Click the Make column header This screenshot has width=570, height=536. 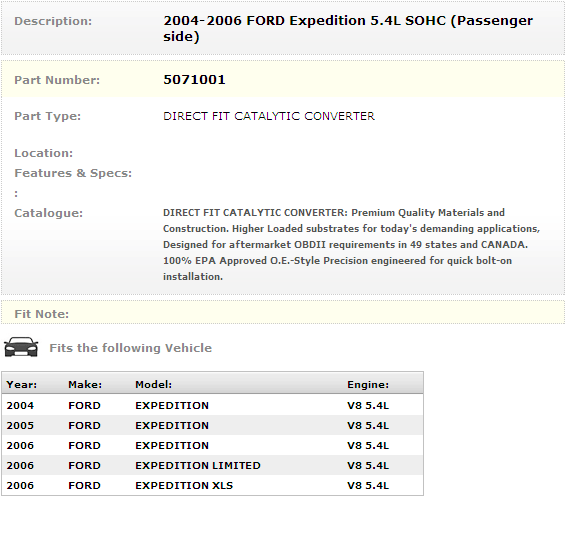click(85, 384)
